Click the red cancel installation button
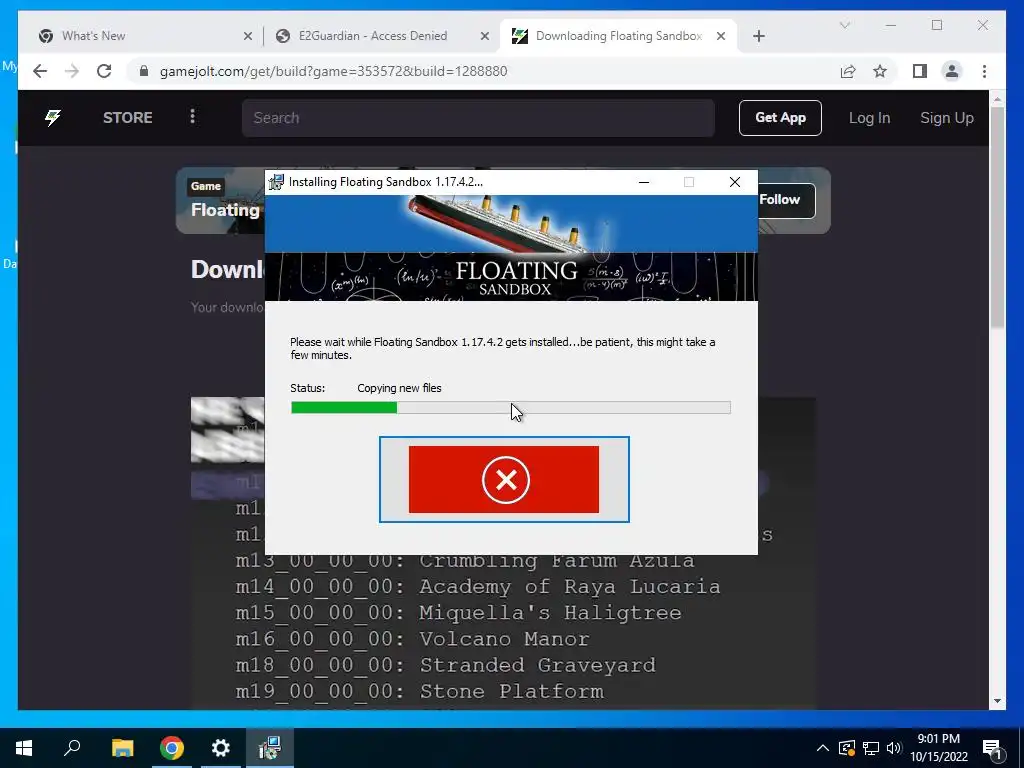The width and height of the screenshot is (1024, 768). pyautogui.click(x=504, y=479)
